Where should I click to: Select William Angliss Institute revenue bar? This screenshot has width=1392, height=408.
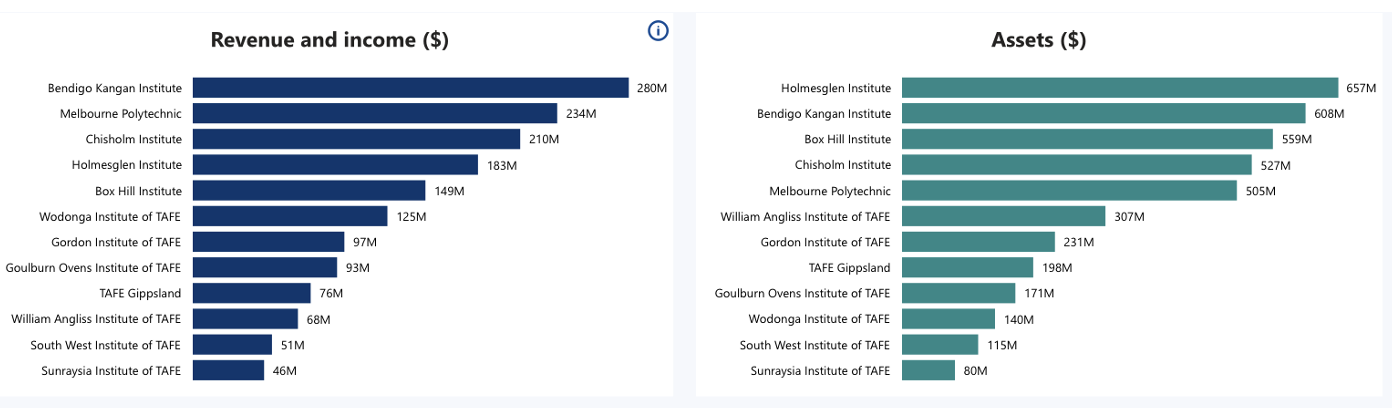[x=245, y=319]
